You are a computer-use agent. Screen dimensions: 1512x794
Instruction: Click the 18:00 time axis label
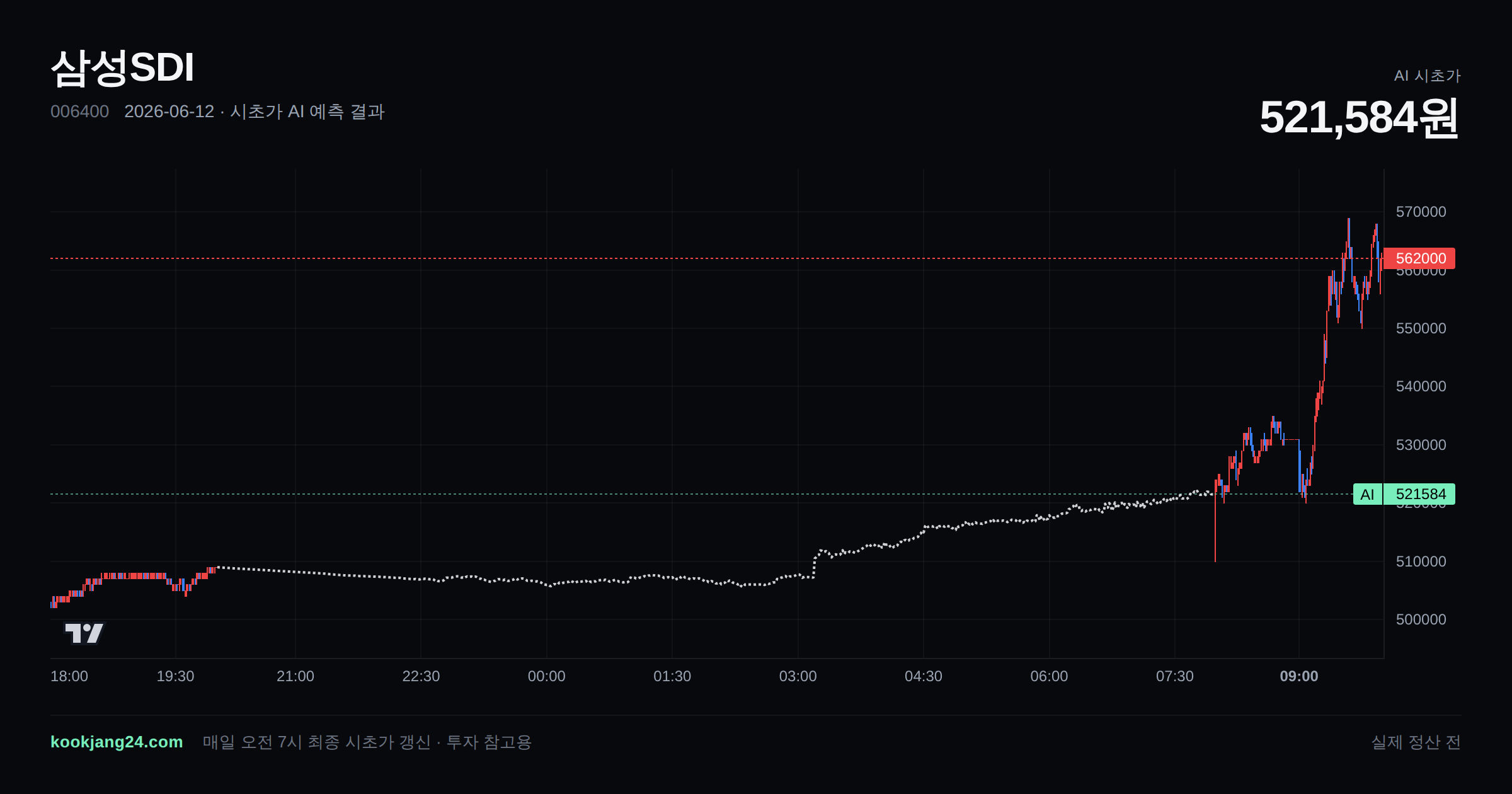(69, 676)
